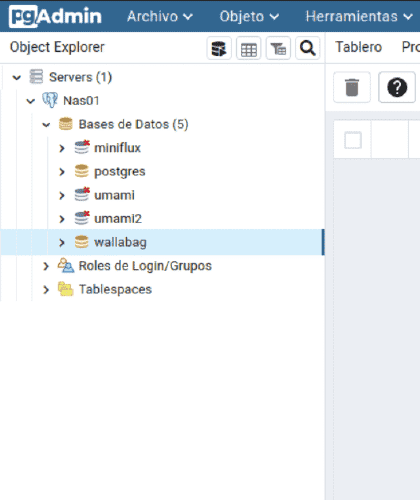The width and height of the screenshot is (420, 500).
Task: Select the Tablespaces label
Action: (115, 290)
